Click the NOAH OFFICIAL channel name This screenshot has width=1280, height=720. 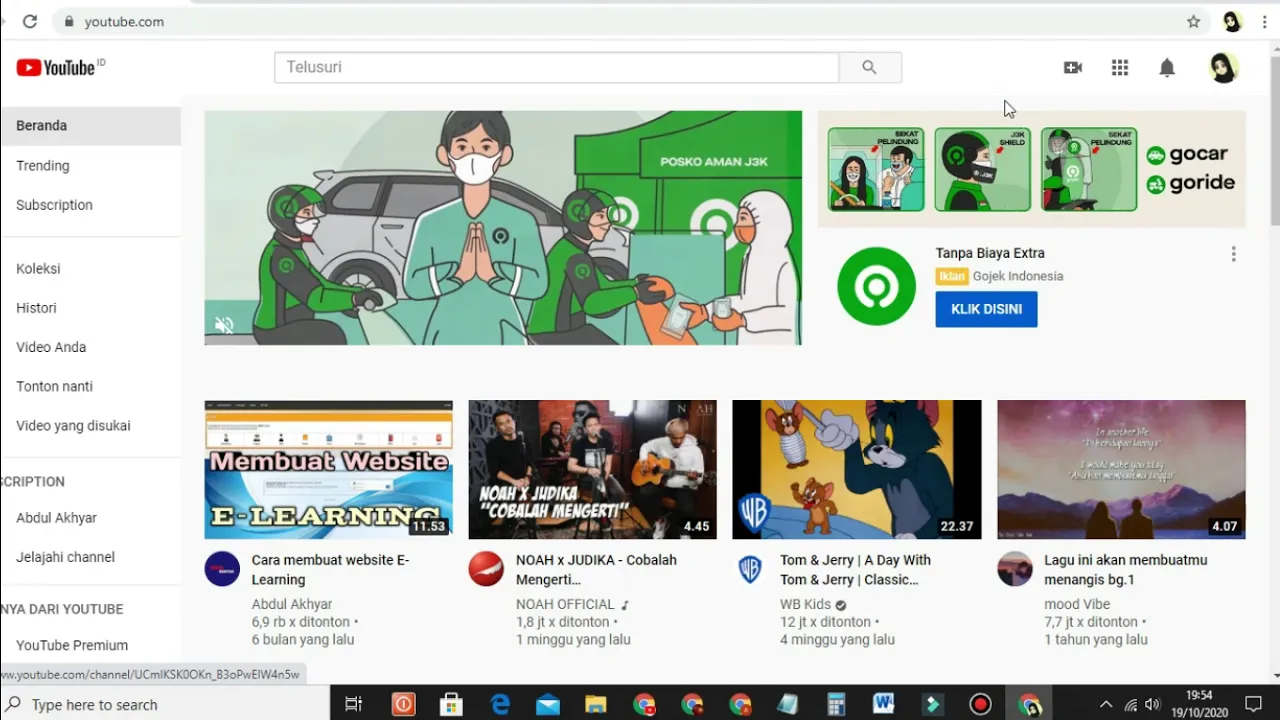coord(565,604)
